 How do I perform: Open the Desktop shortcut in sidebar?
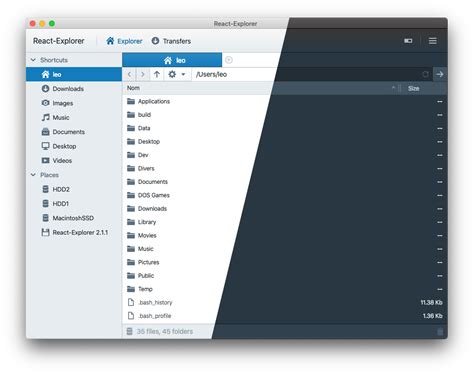coord(74,146)
